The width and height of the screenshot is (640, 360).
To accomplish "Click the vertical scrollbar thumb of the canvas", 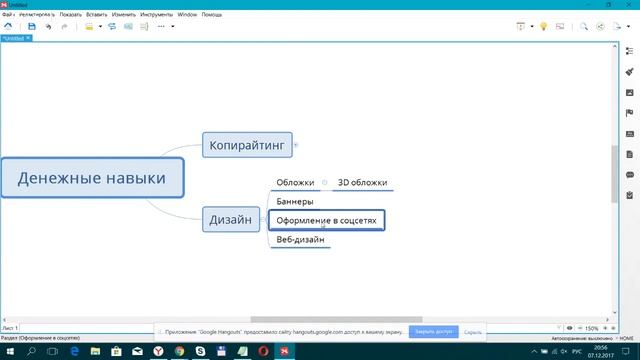I will click(614, 174).
